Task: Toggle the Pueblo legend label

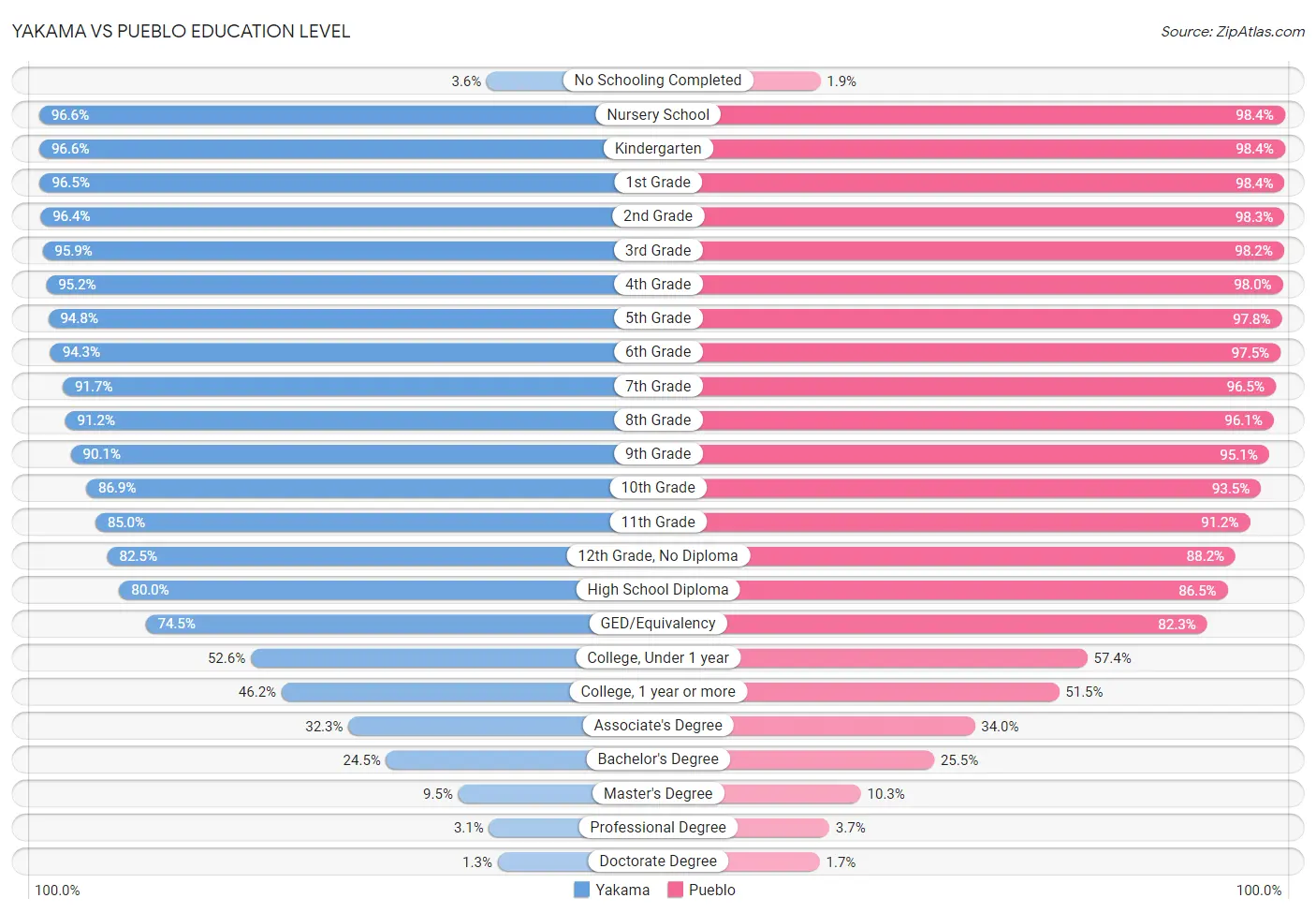Action: coord(712,890)
